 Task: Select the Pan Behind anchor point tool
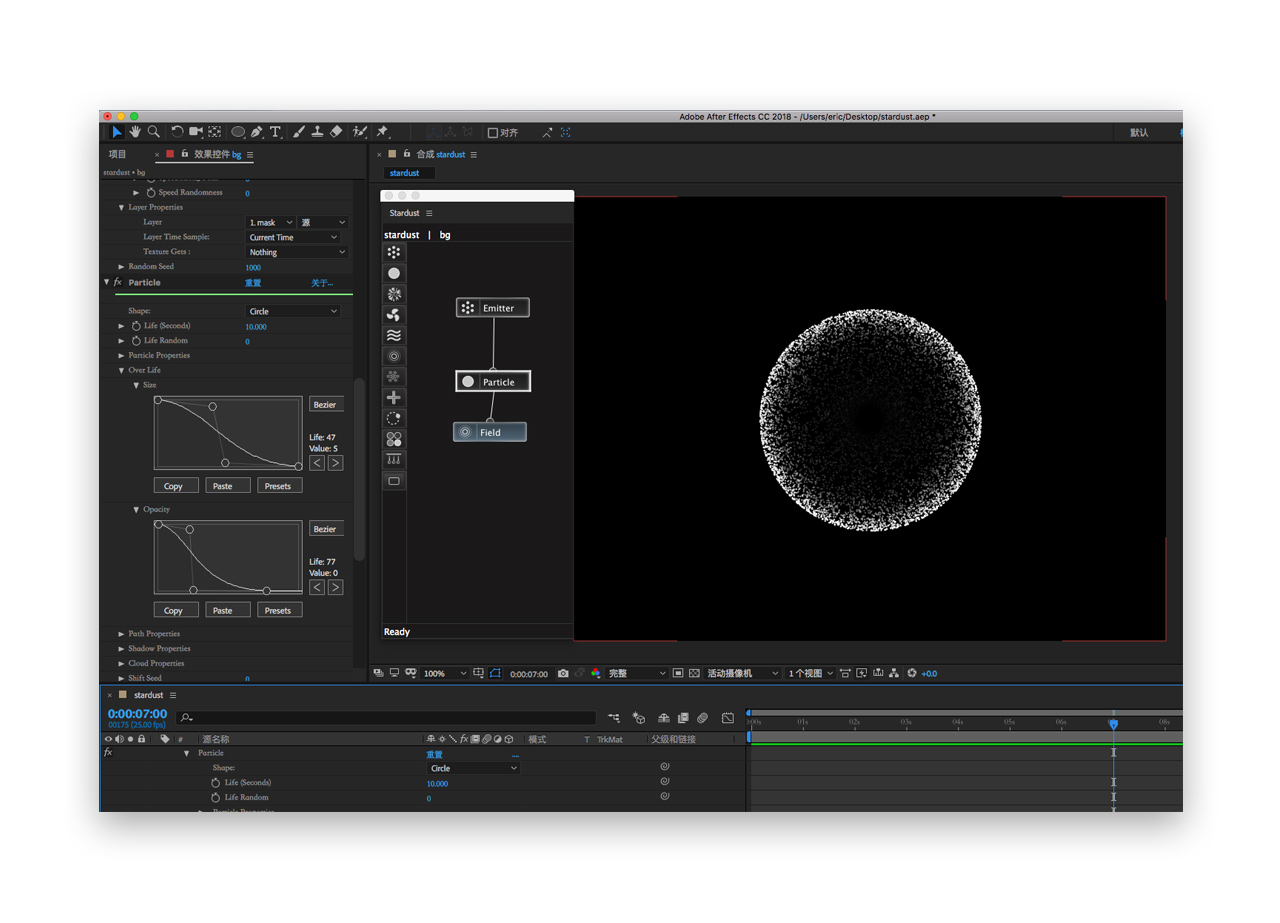click(214, 132)
